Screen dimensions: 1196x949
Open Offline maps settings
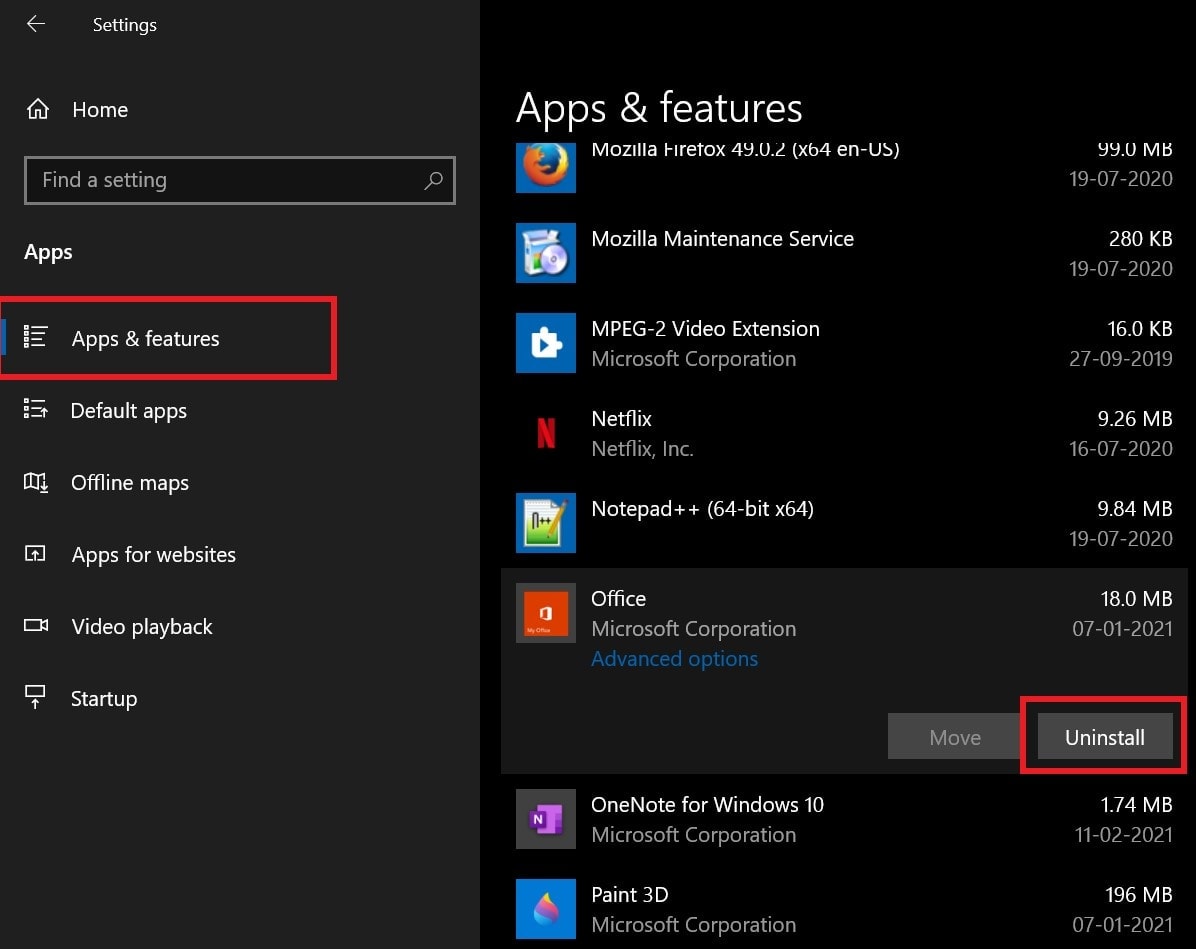[x=130, y=483]
